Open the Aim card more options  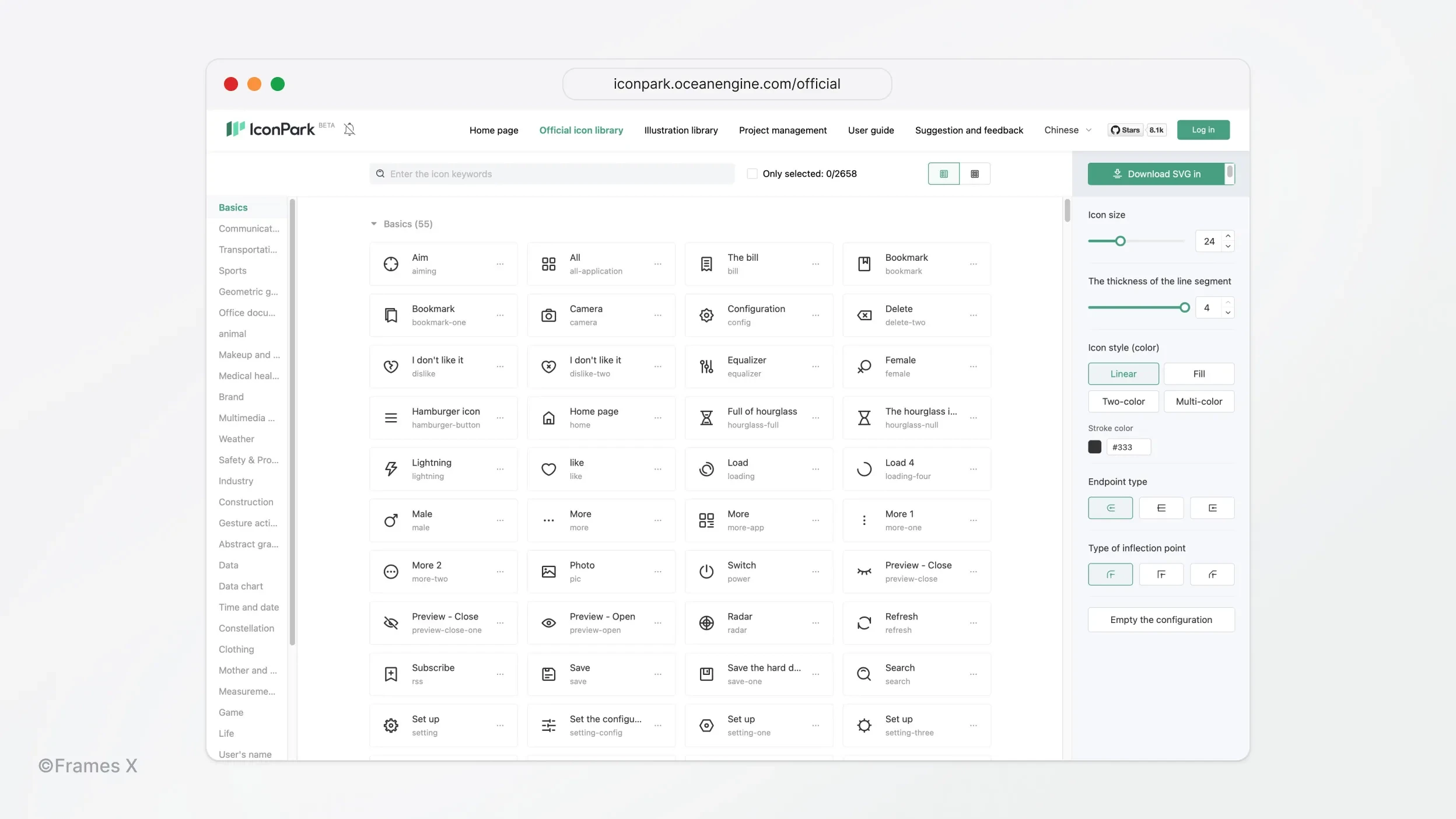[x=500, y=264]
